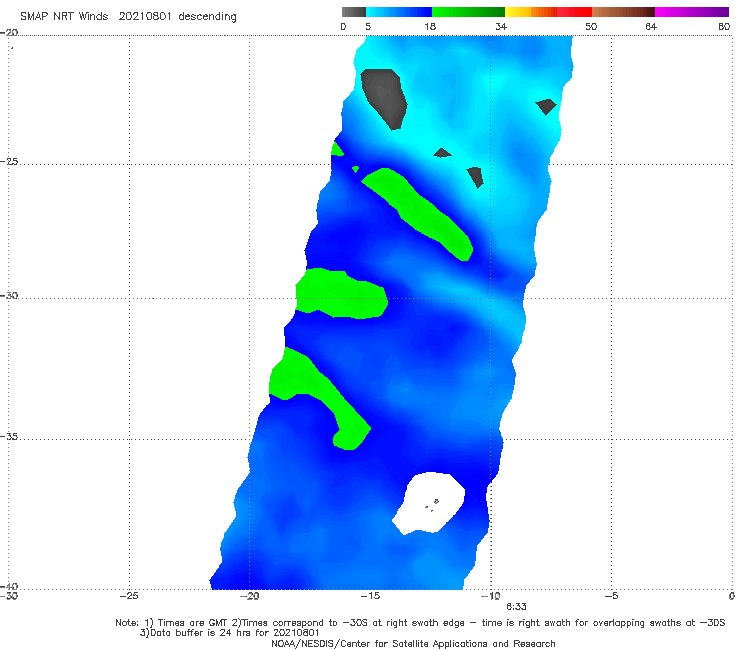Click the note line starting "Note: 1) Times are GMT"

(420, 623)
